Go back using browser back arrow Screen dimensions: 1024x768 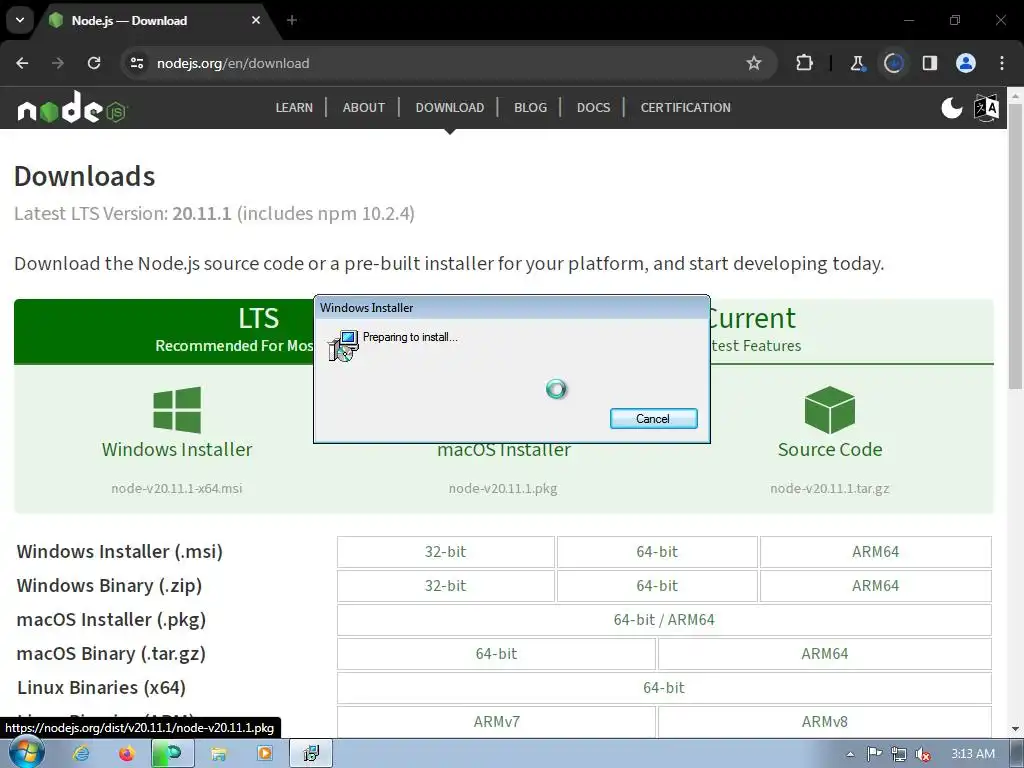click(22, 63)
